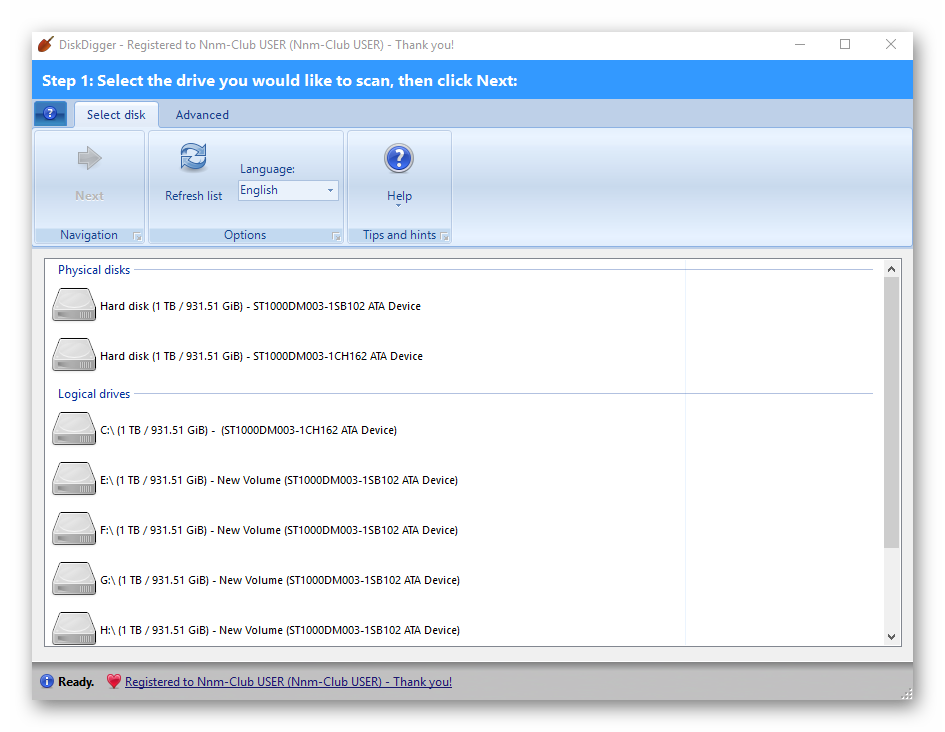This screenshot has width=945, height=732.
Task: Click the G:\ drive icon
Action: coord(74,579)
